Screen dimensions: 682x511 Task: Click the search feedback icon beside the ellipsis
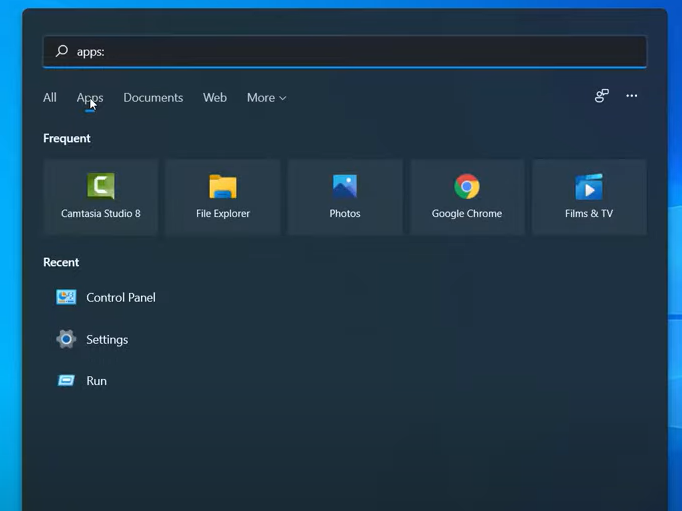pos(601,96)
